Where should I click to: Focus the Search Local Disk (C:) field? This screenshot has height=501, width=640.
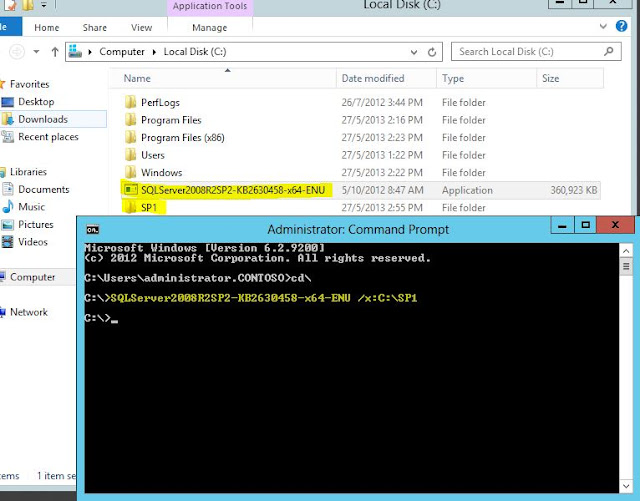point(536,52)
